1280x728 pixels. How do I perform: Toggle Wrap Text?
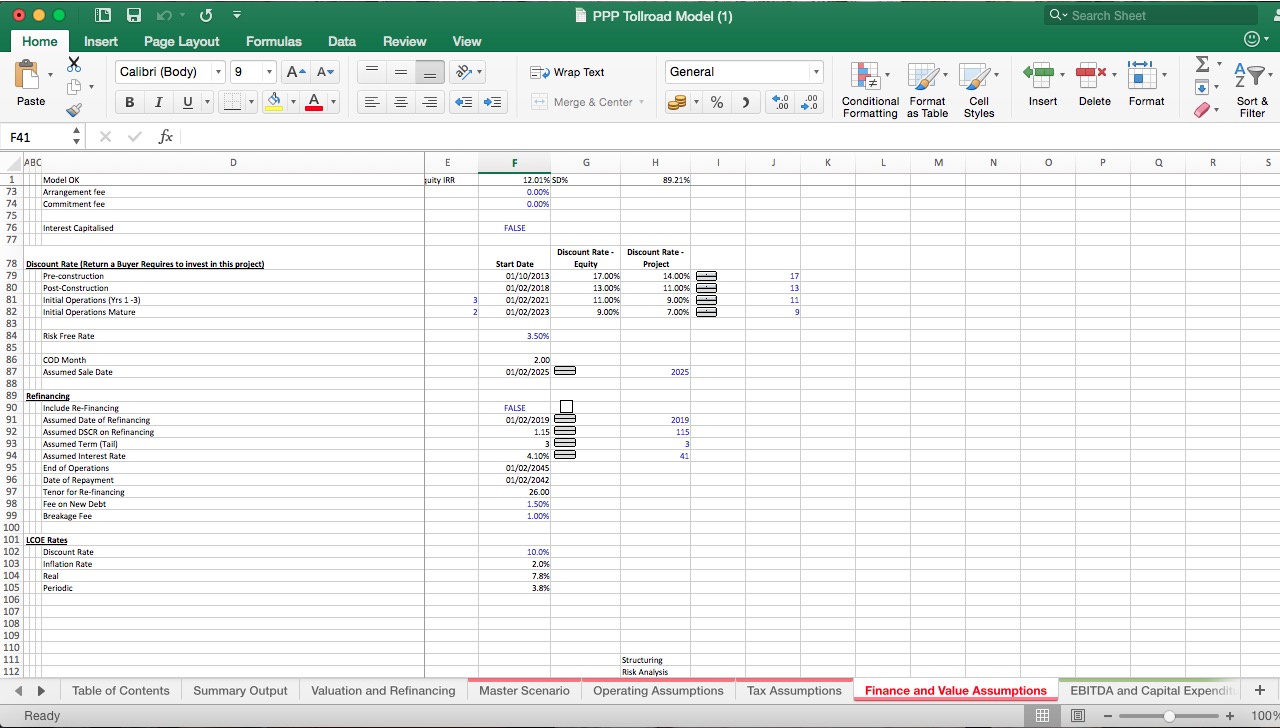coord(567,72)
